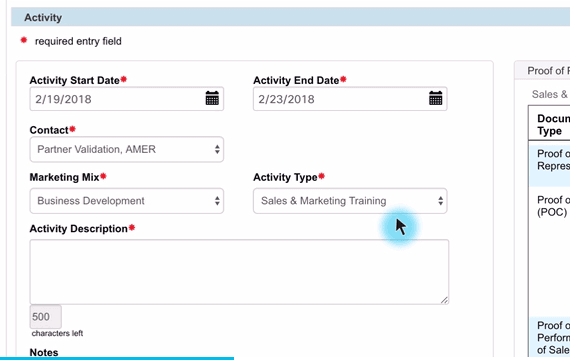Click the Activity Description label
This screenshot has width=570, height=360.
79,229
